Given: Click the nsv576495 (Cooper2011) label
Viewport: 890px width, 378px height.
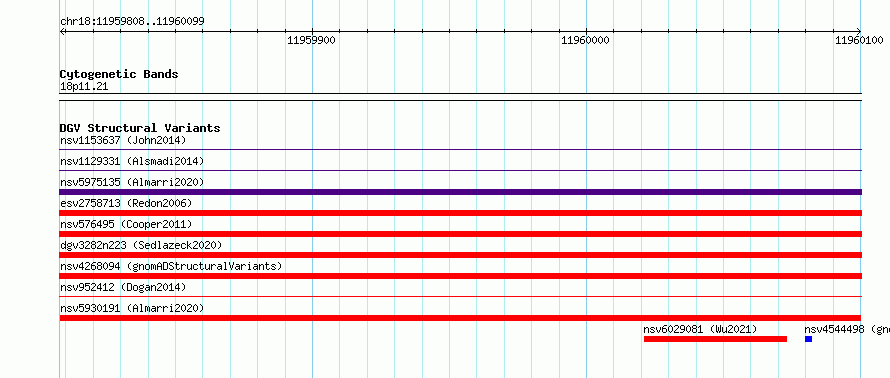Looking at the screenshot, I should pos(126,224).
